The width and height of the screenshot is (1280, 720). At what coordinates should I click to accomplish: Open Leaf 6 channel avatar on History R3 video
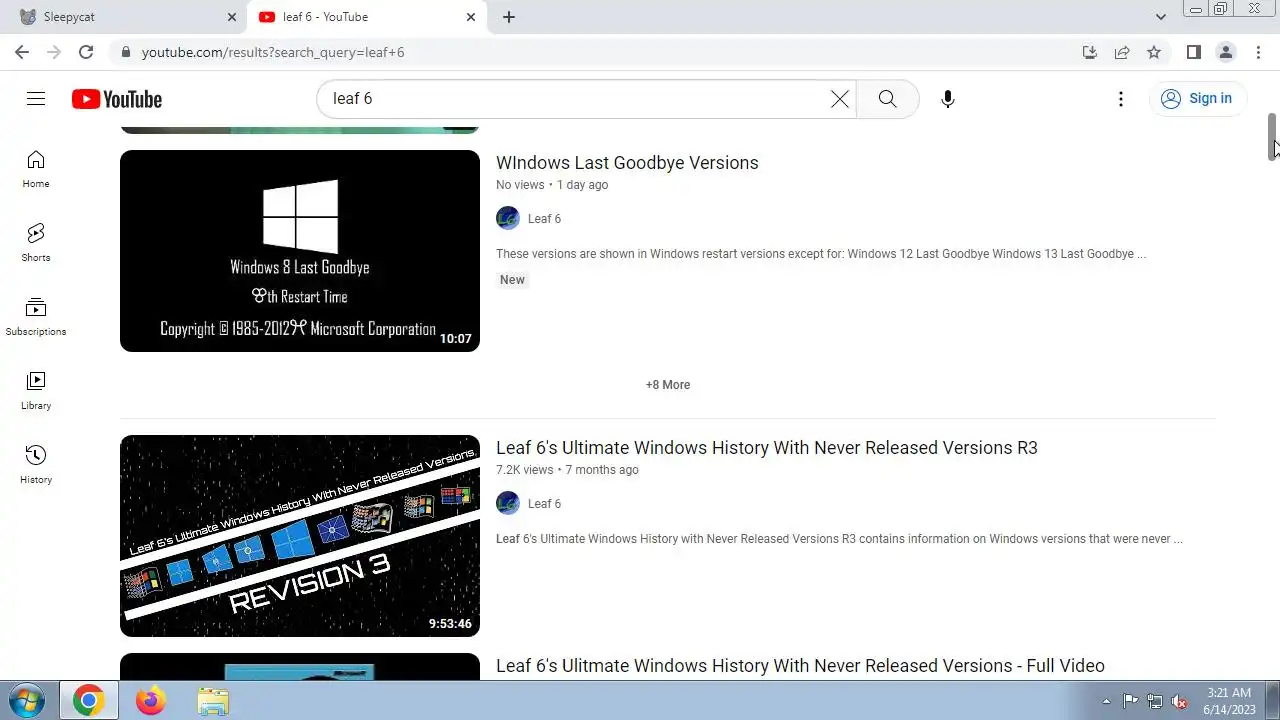pos(508,503)
